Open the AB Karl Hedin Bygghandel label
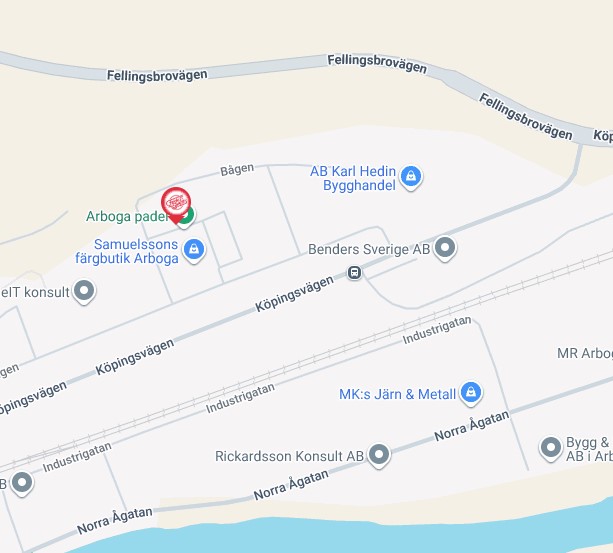 [353, 178]
